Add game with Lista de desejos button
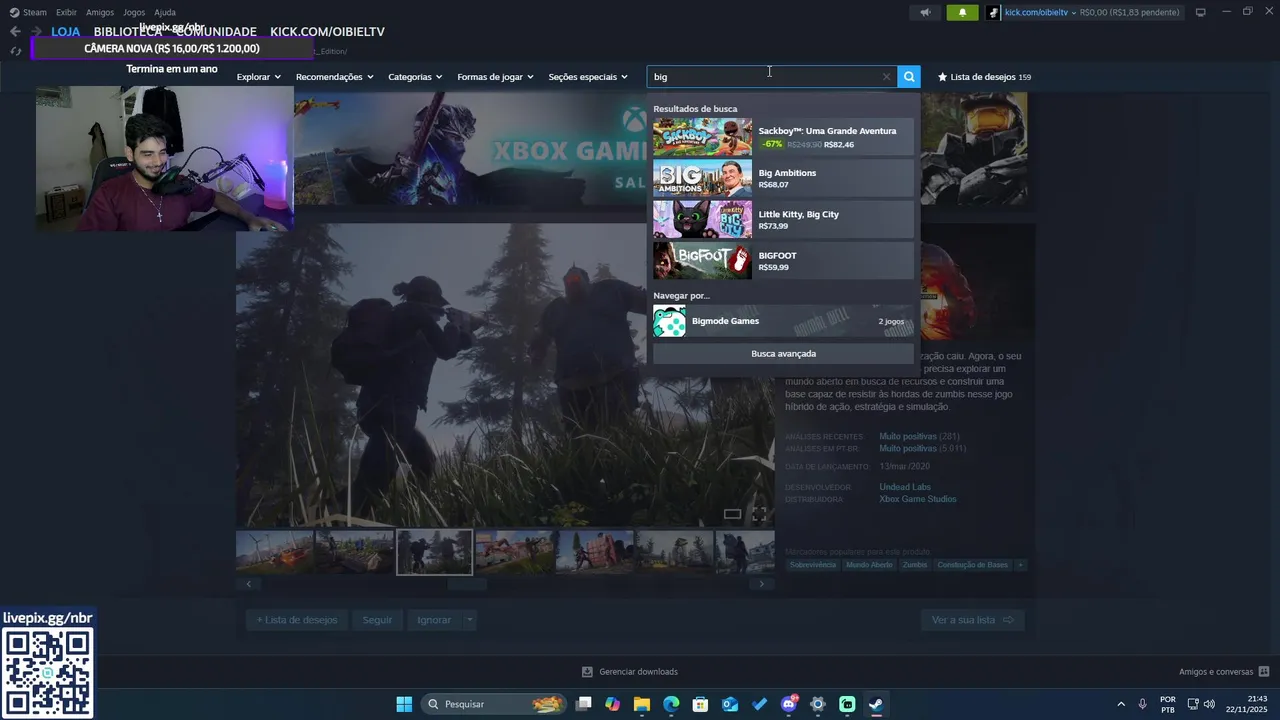 [x=297, y=620]
